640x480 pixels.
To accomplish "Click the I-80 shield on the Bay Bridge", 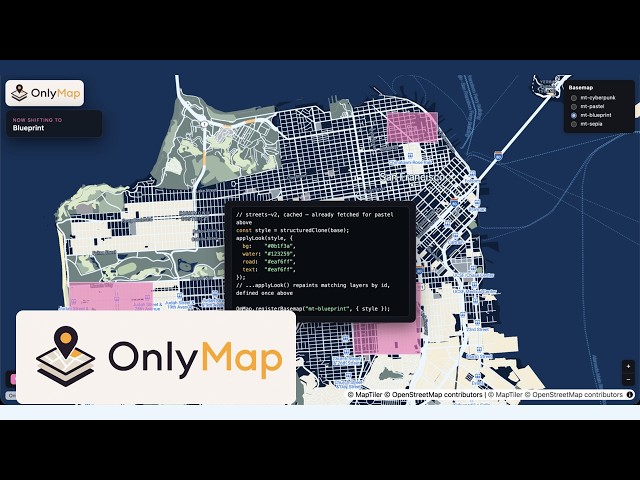I will tap(498, 156).
